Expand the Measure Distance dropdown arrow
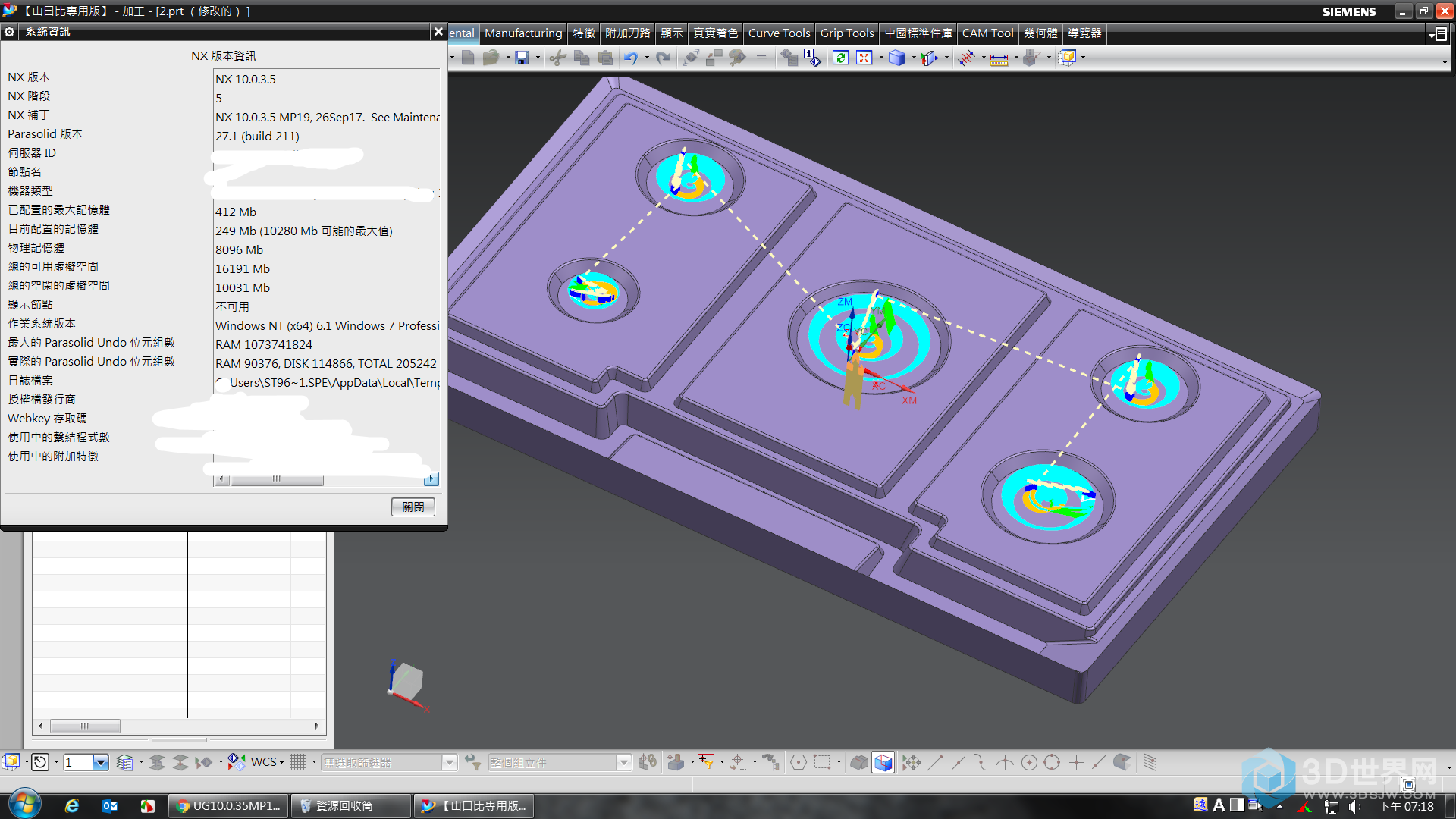Viewport: 1456px width, 819px height. point(1016,58)
